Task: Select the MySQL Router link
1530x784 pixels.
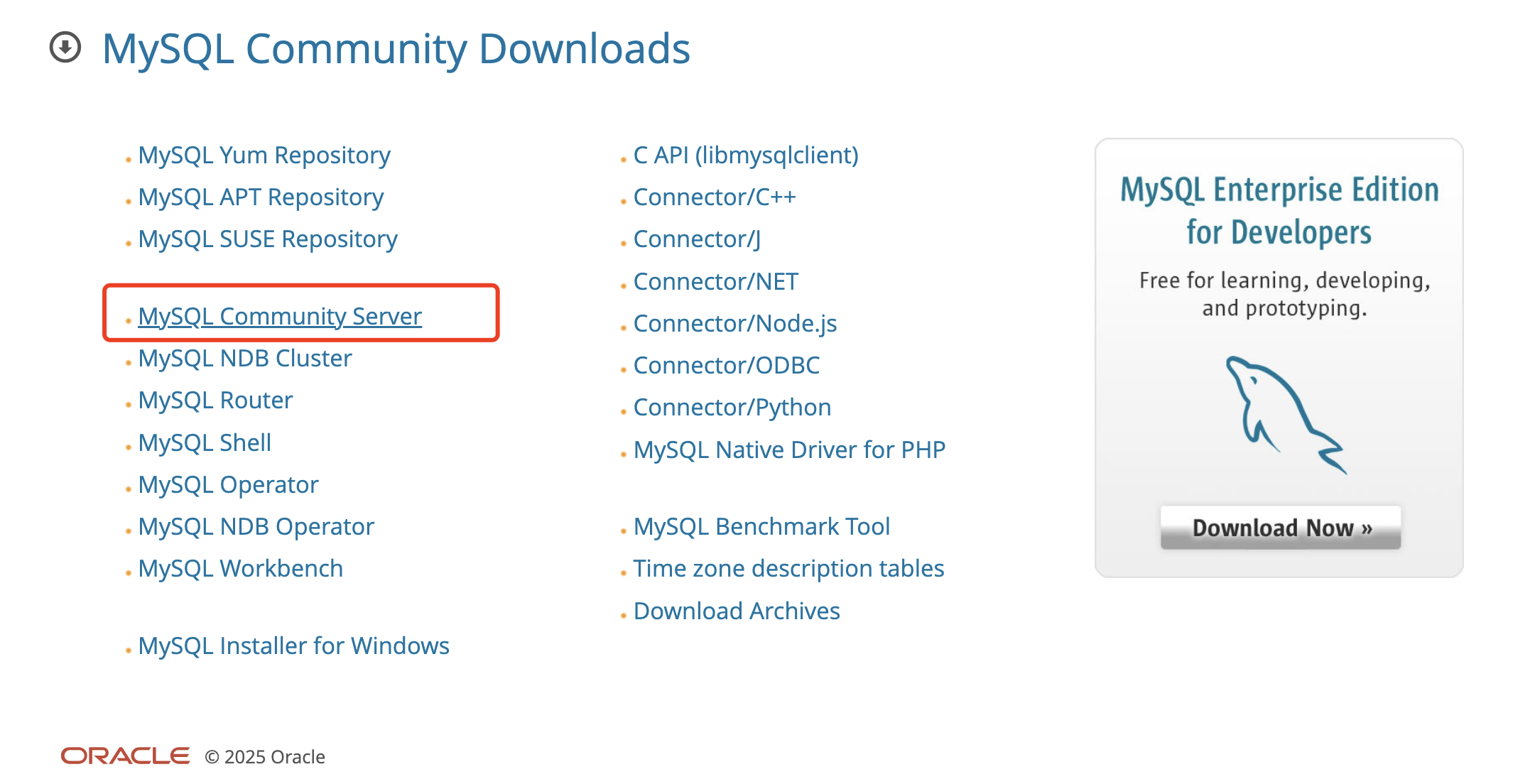Action: (x=215, y=400)
